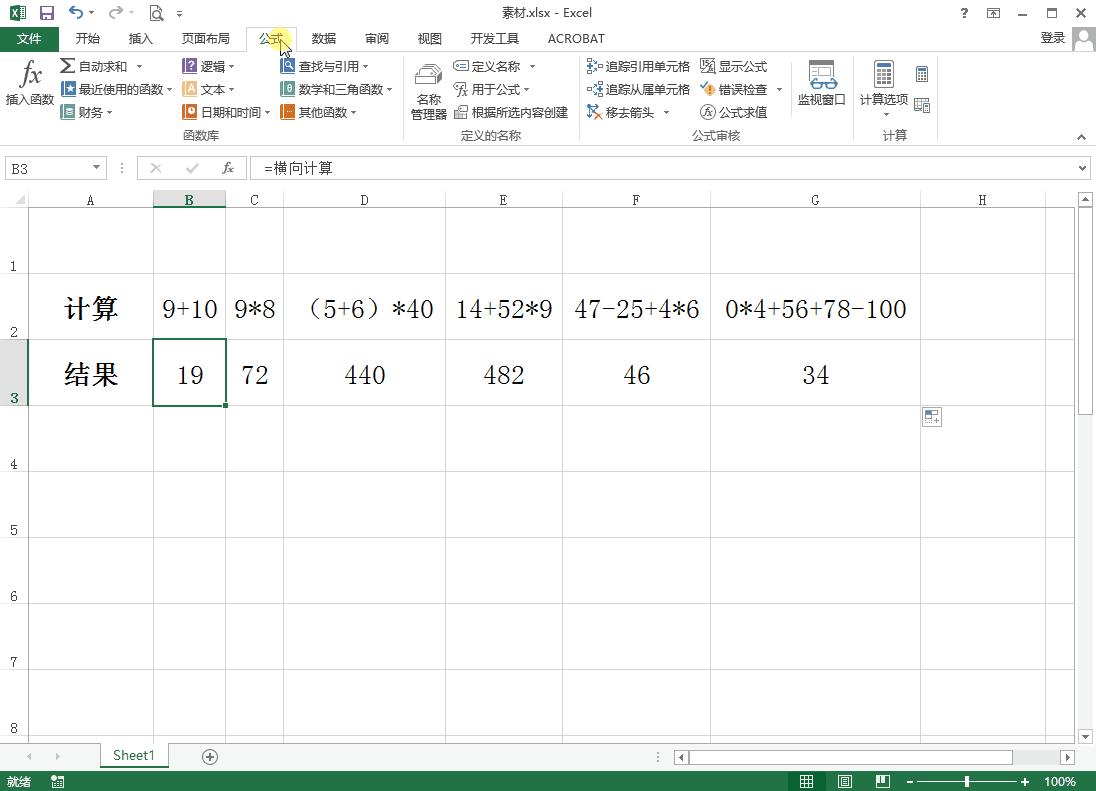Open Define Name dropdown arrow
Screen dimensions: 1096x791
coord(533,66)
